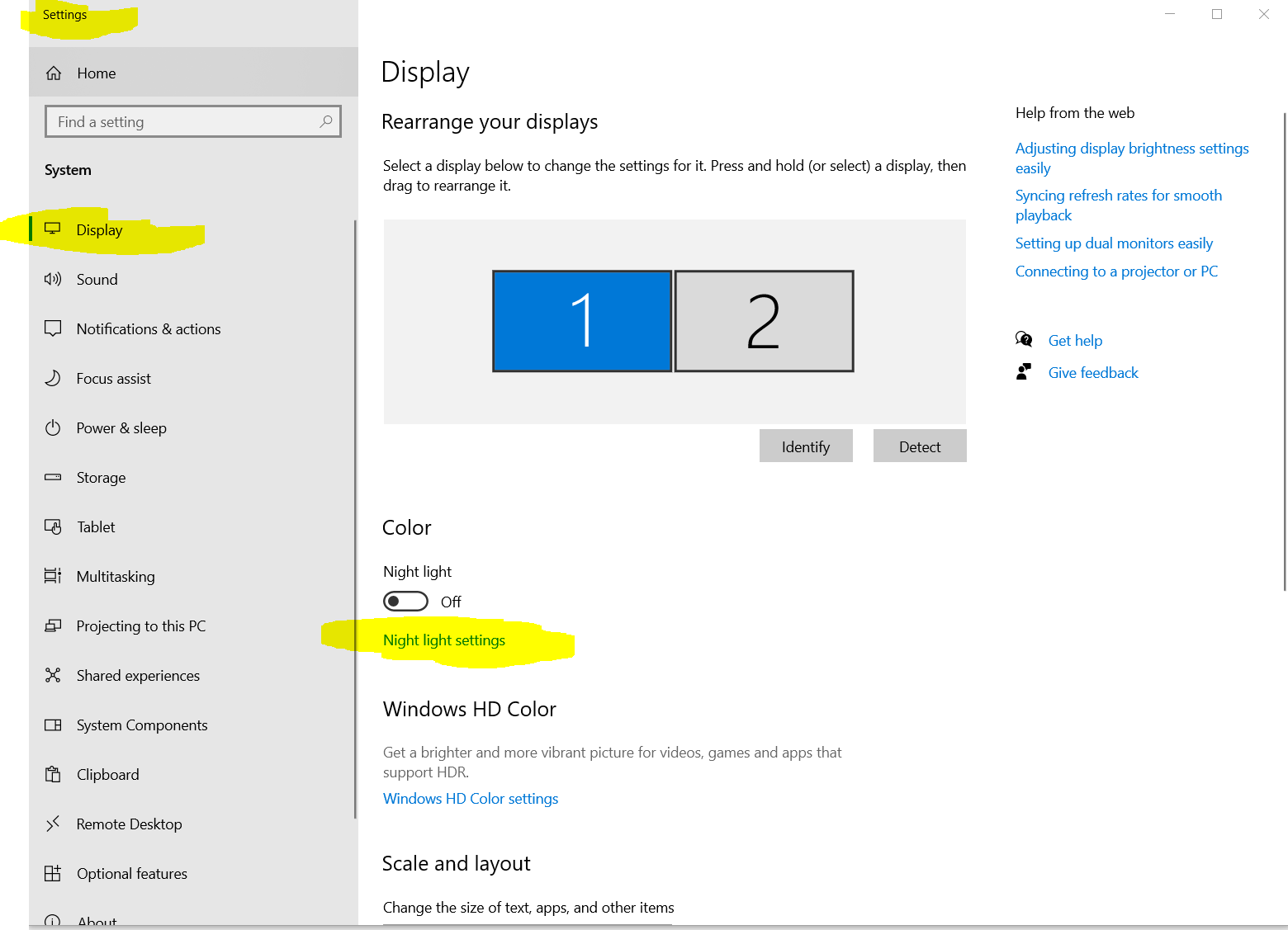
Task: Open Windows HD Color settings link
Action: [x=471, y=799]
